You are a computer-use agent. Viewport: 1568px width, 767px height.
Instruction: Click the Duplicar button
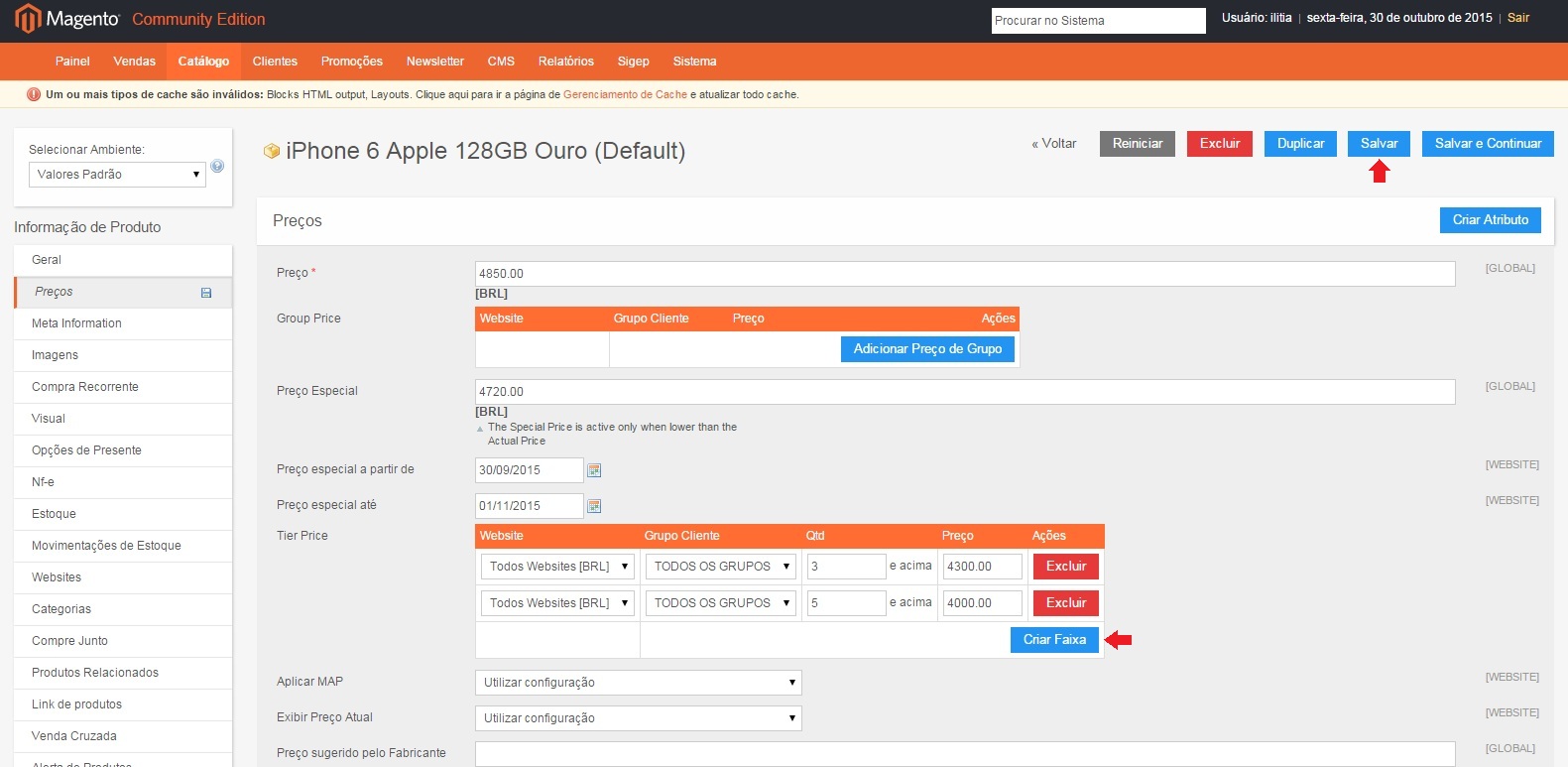point(1301,144)
